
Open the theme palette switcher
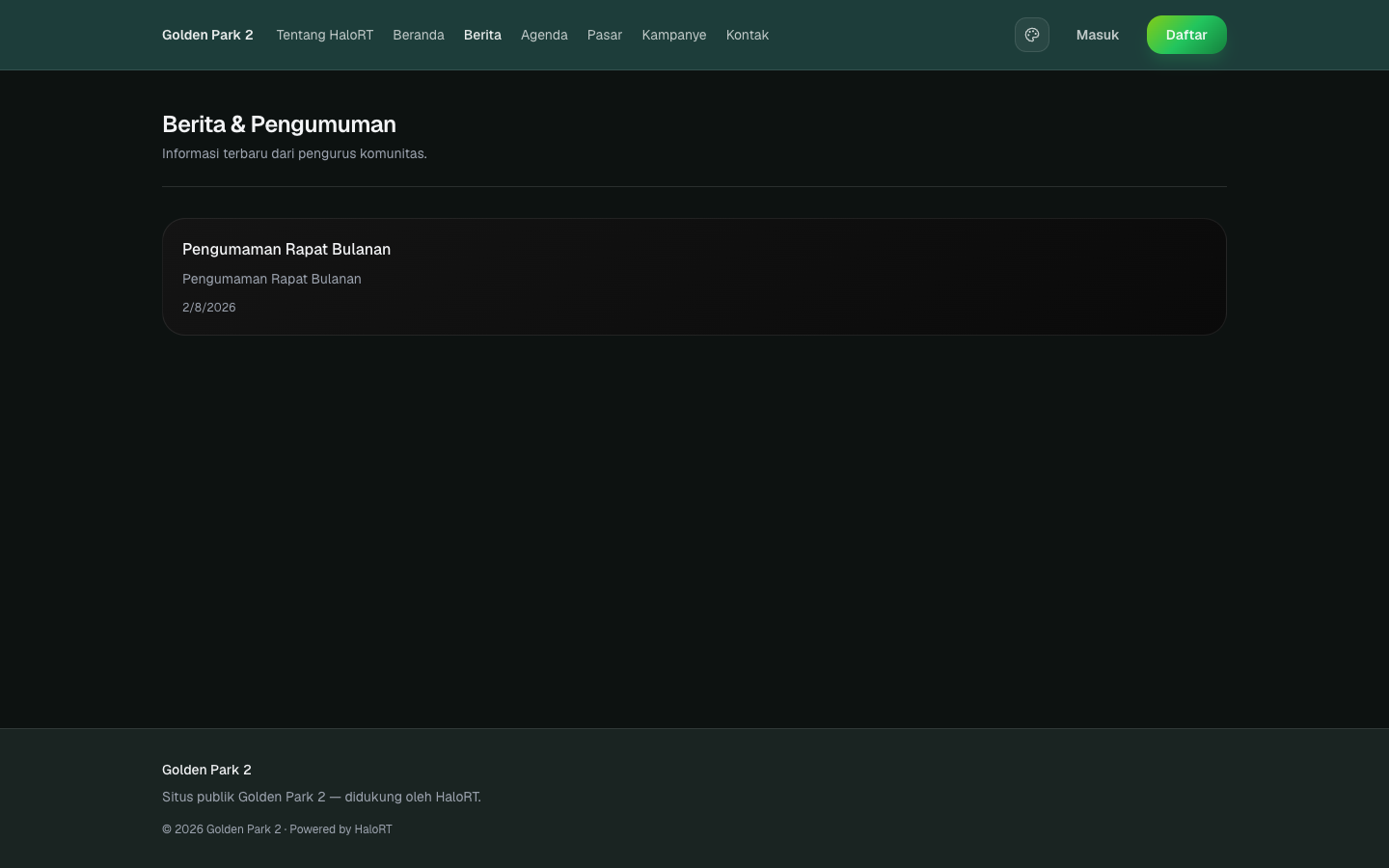[1031, 35]
